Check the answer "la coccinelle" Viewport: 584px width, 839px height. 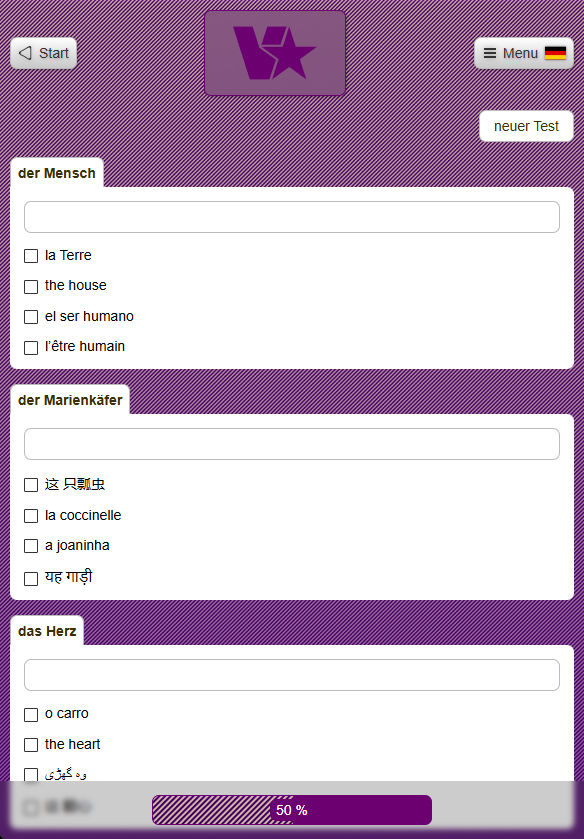coord(31,516)
